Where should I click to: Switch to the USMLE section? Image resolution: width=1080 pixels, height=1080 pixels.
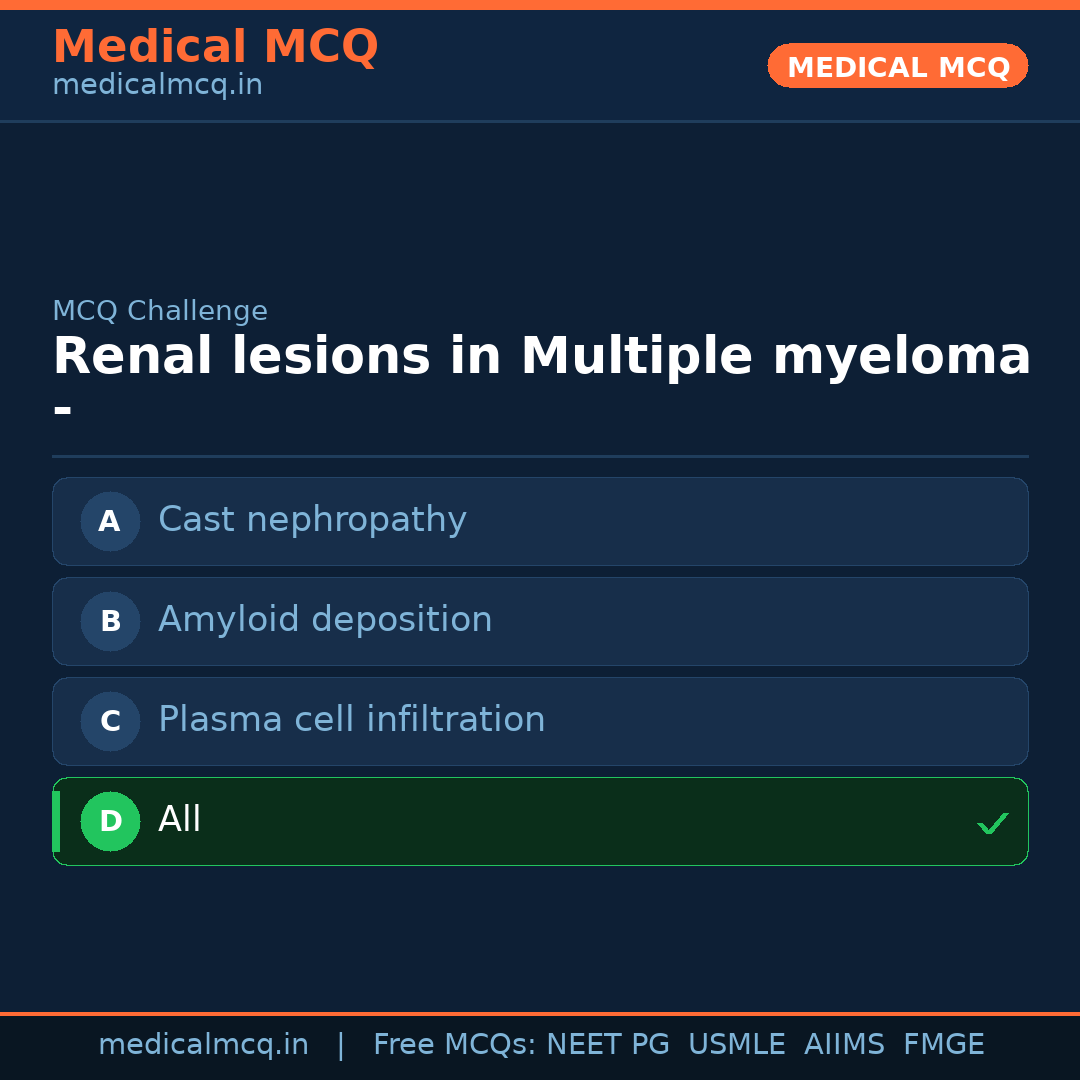coord(737,1043)
